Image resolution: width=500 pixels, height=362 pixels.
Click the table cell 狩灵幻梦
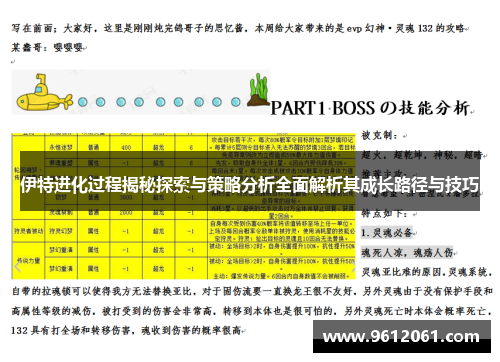coord(61,231)
